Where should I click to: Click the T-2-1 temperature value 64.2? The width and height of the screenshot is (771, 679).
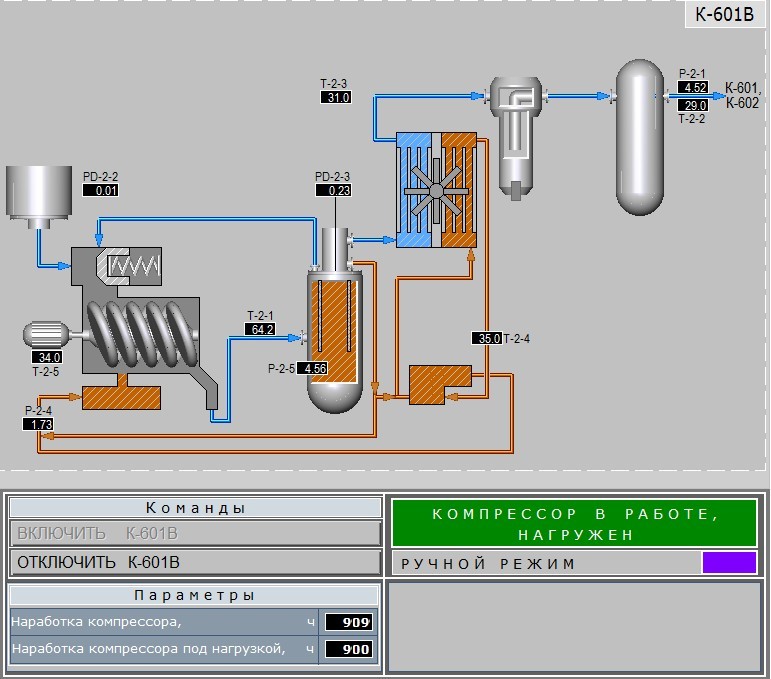point(260,329)
